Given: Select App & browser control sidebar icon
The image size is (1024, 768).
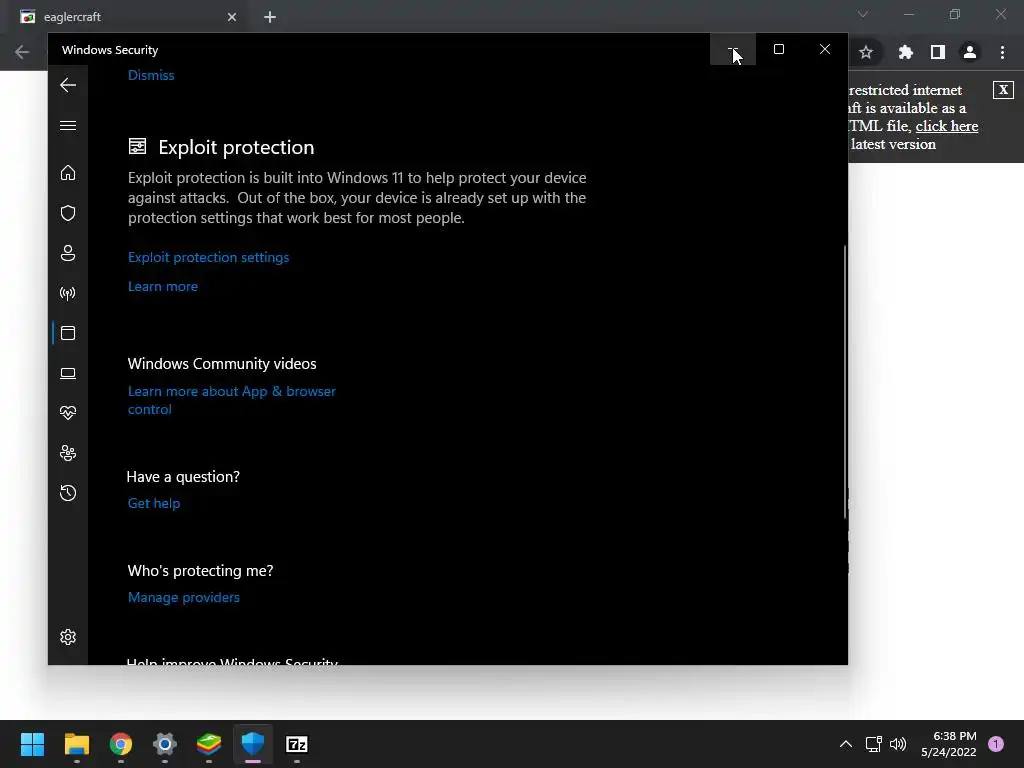Looking at the screenshot, I should [x=68, y=333].
